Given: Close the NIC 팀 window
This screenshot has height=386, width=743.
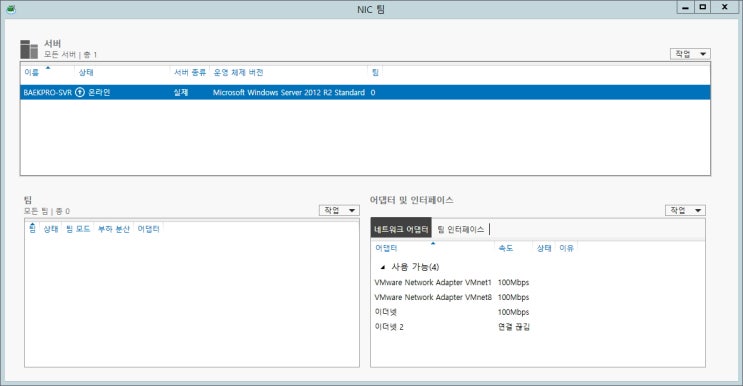Looking at the screenshot, I should (725, 7).
